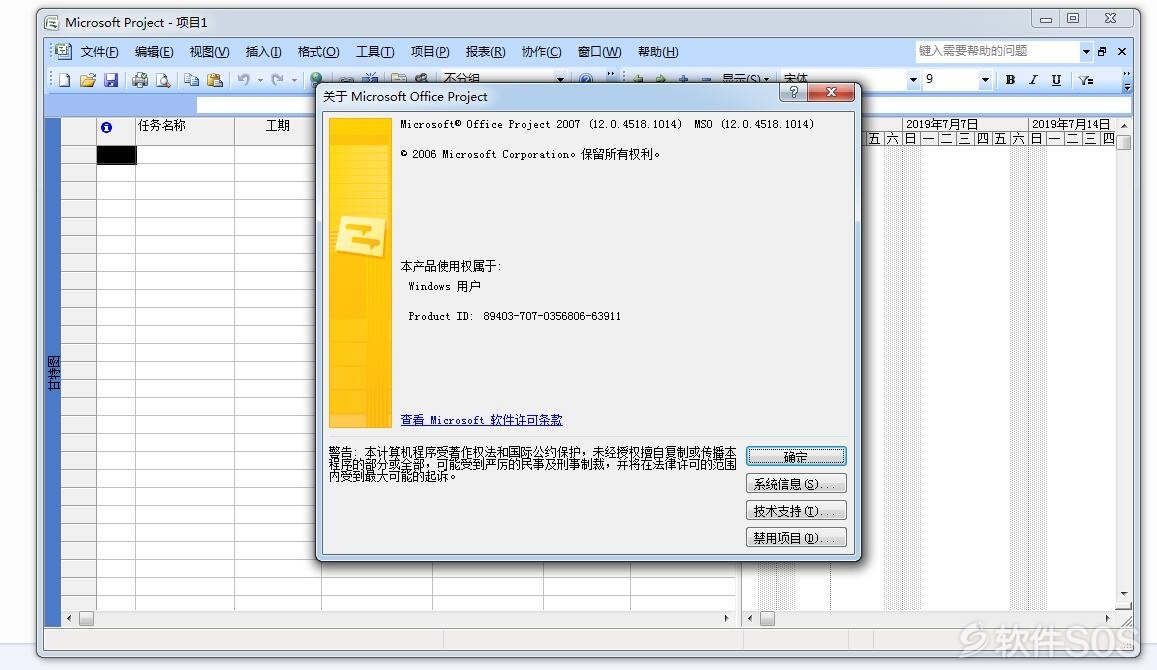Click the Gantt chart horizontal scrollbar right arrow
Viewport: 1157px width, 670px height.
[x=1108, y=618]
